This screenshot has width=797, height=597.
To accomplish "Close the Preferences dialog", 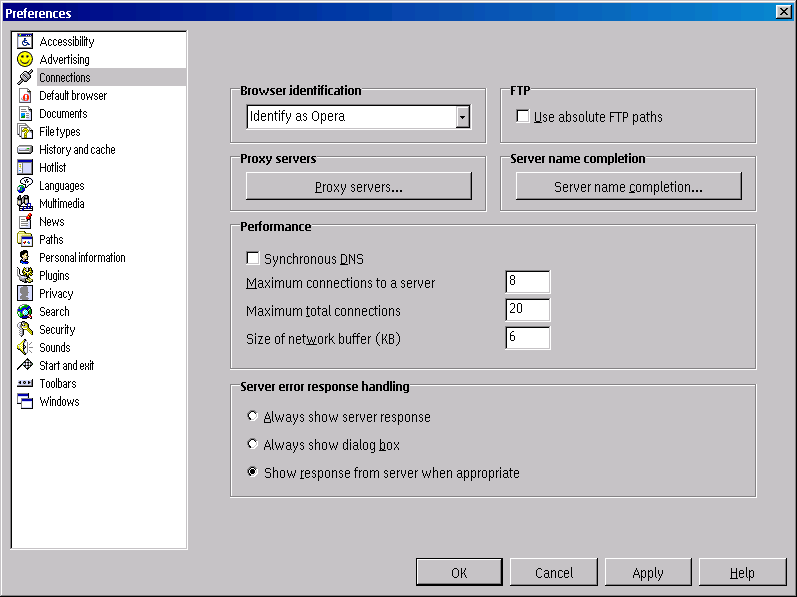I will pyautogui.click(x=783, y=12).
